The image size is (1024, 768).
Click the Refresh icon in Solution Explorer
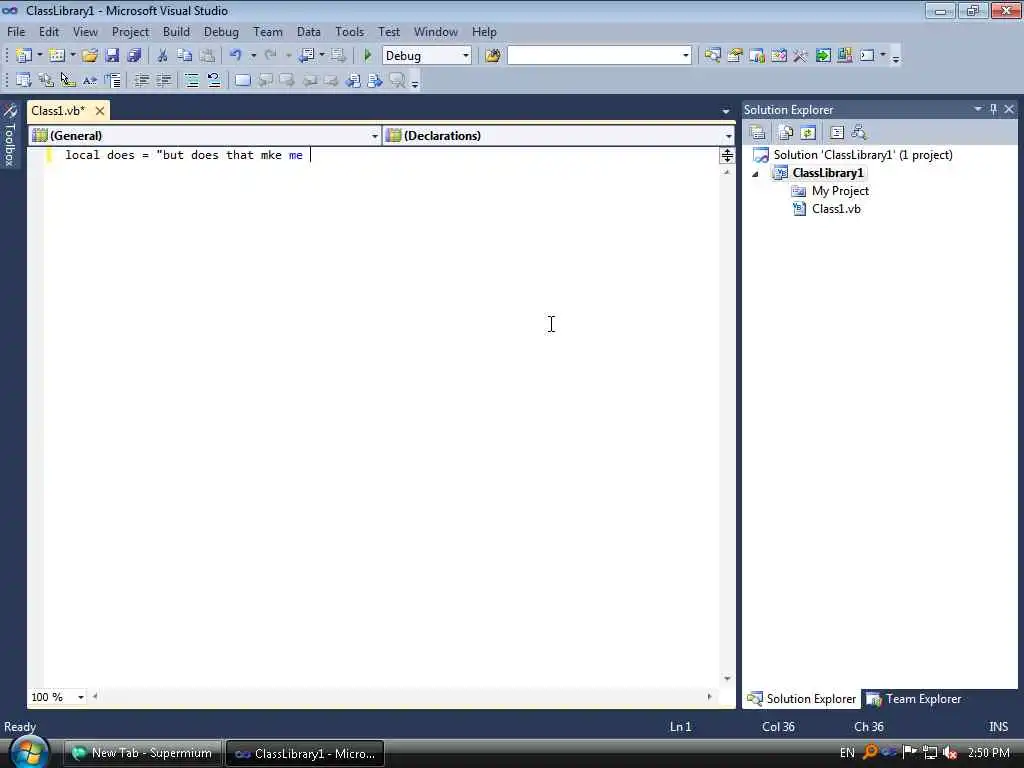pos(808,133)
